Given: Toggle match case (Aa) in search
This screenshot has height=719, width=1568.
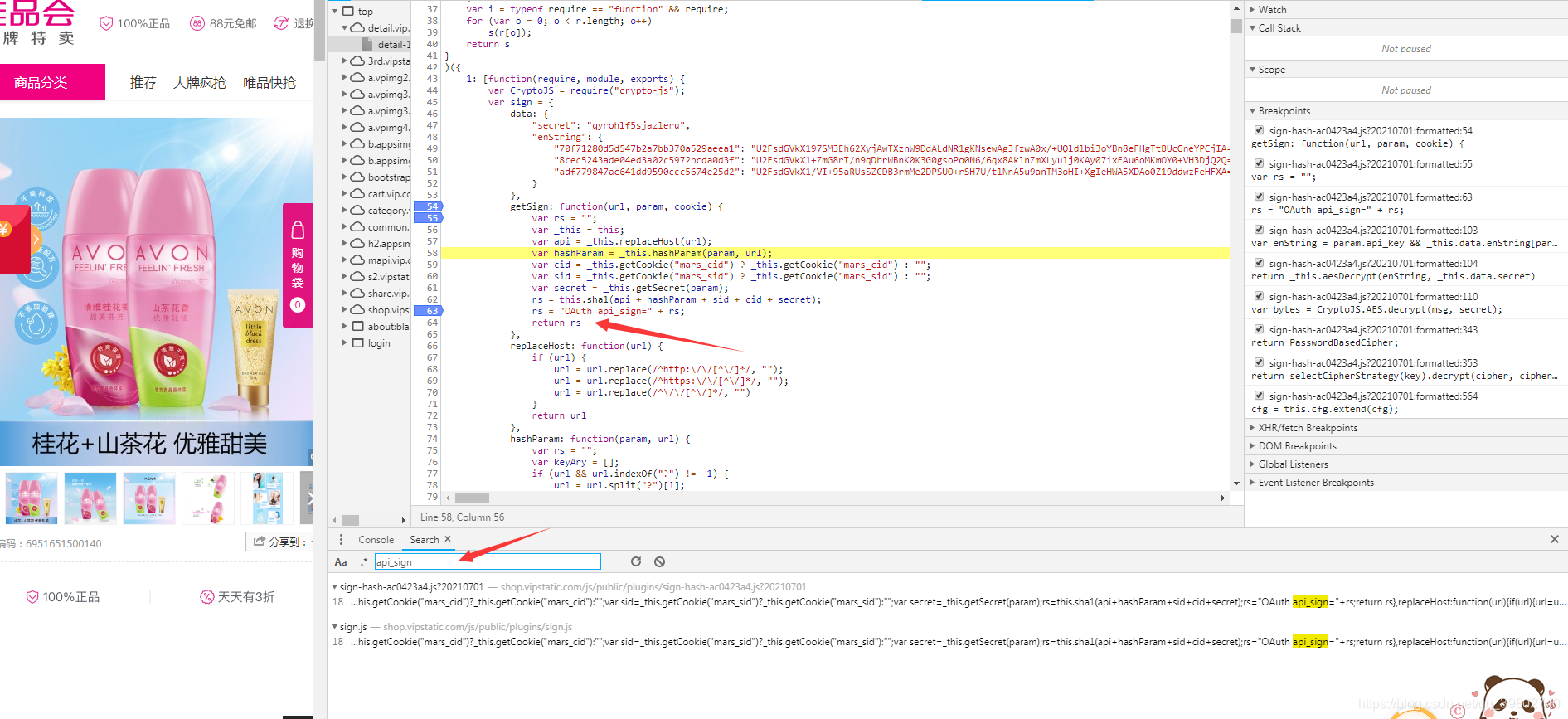Looking at the screenshot, I should point(341,562).
